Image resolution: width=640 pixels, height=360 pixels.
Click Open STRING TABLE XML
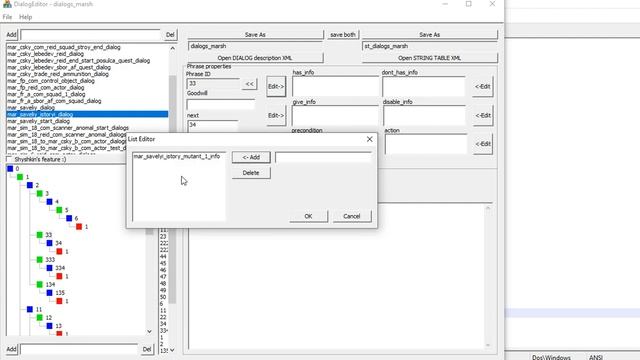[429, 58]
